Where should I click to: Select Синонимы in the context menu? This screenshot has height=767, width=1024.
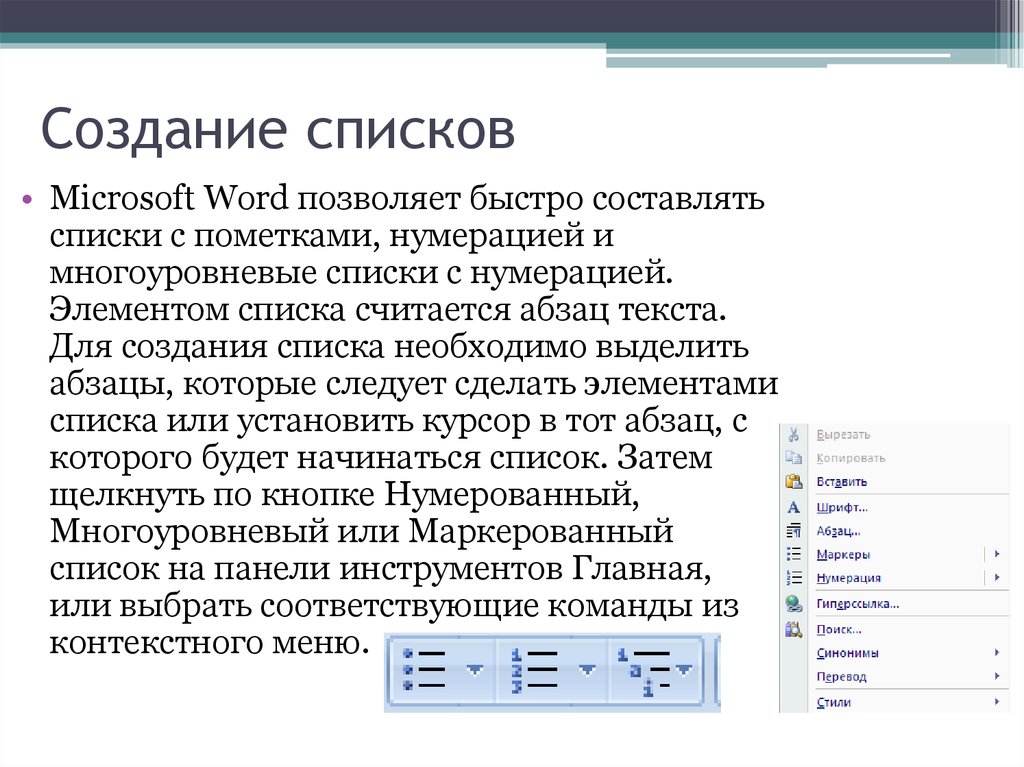coord(847,653)
